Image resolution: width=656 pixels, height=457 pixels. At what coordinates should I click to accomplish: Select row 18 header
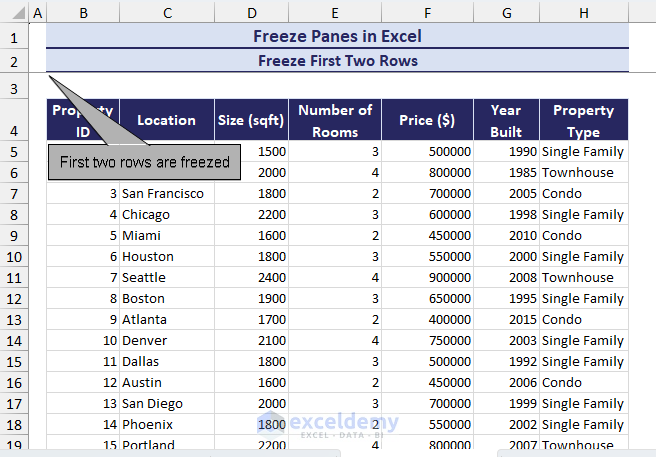[14, 425]
